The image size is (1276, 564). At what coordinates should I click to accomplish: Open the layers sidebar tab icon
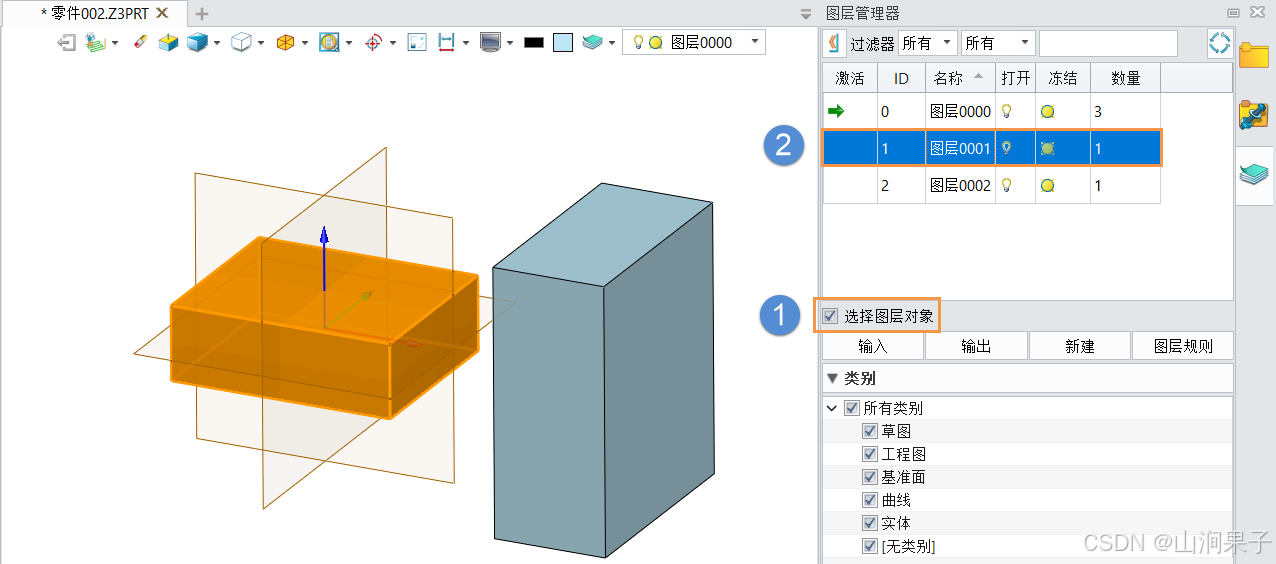pos(1254,175)
